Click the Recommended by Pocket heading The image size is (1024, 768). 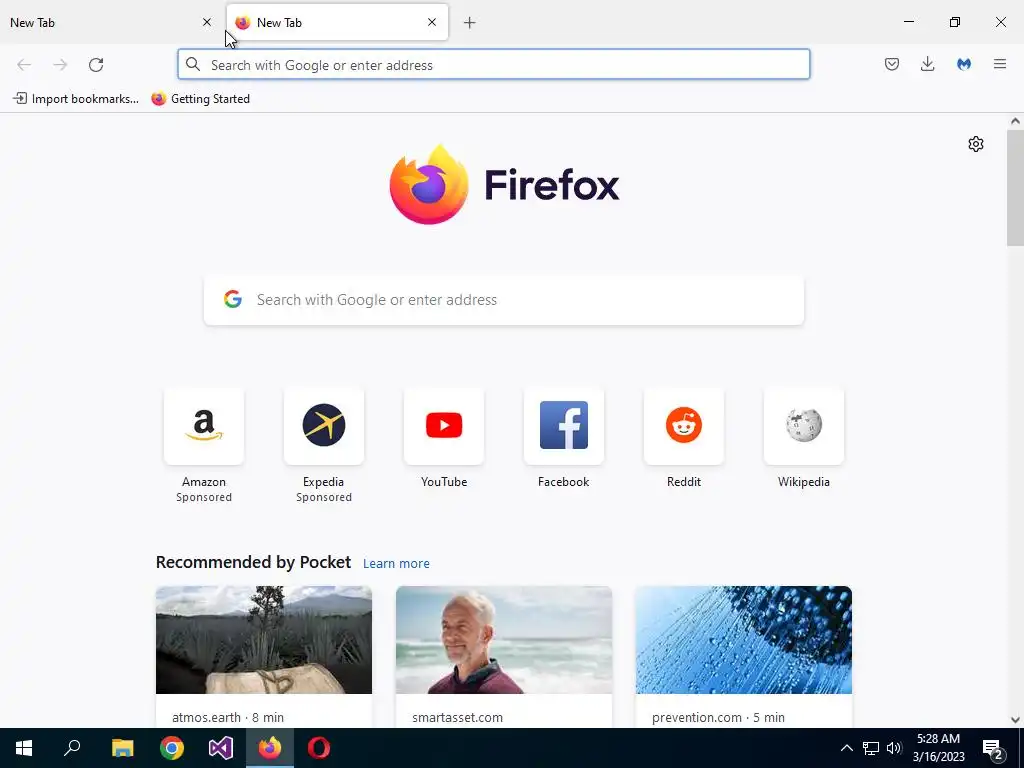(253, 562)
